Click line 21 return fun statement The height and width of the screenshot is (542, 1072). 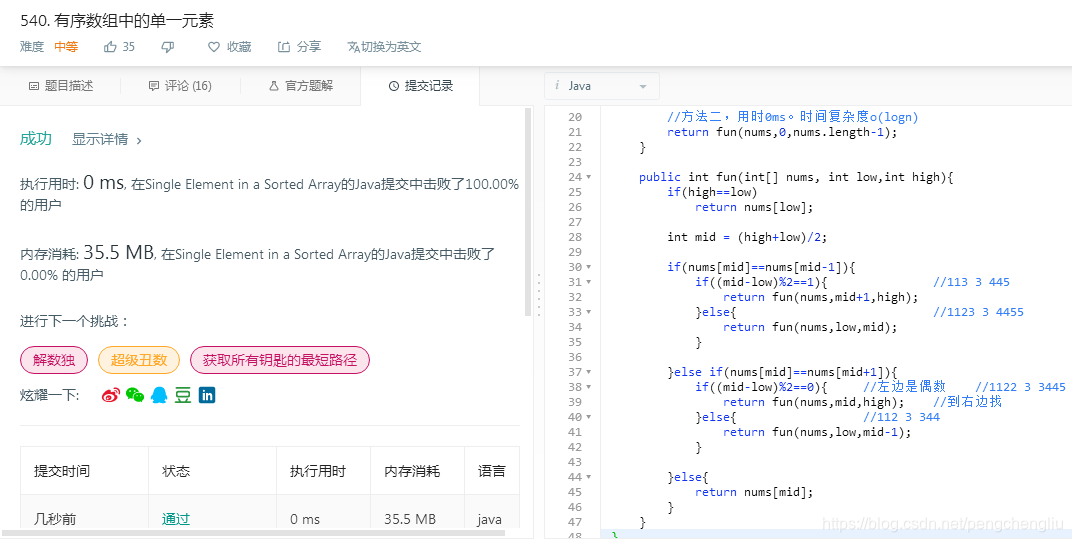[781, 132]
